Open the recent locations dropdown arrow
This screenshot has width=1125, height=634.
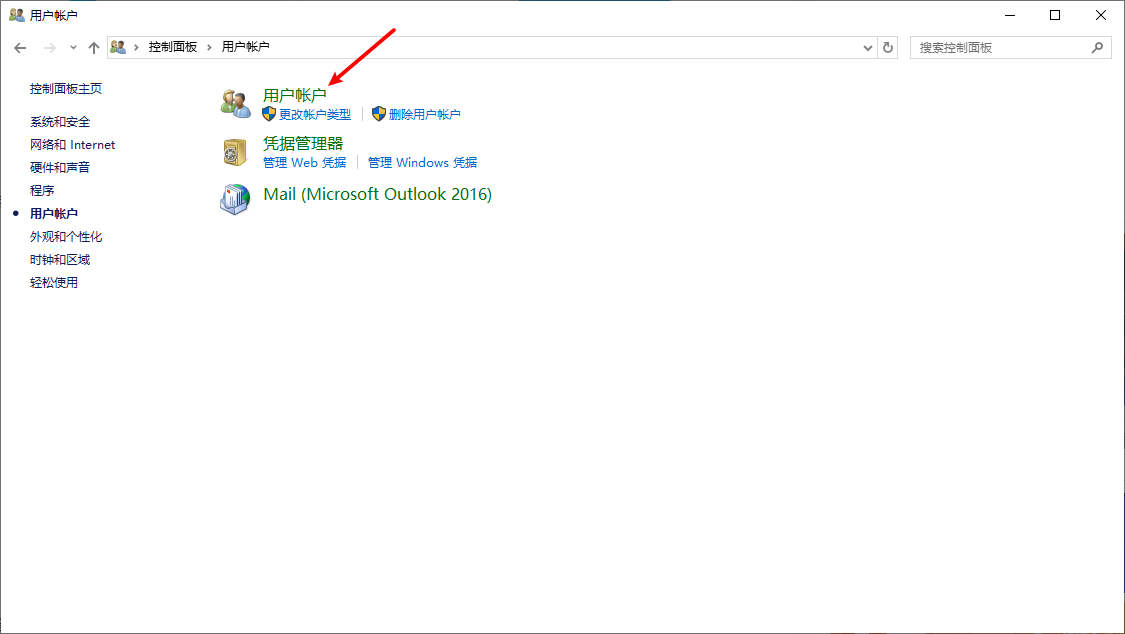coord(73,48)
